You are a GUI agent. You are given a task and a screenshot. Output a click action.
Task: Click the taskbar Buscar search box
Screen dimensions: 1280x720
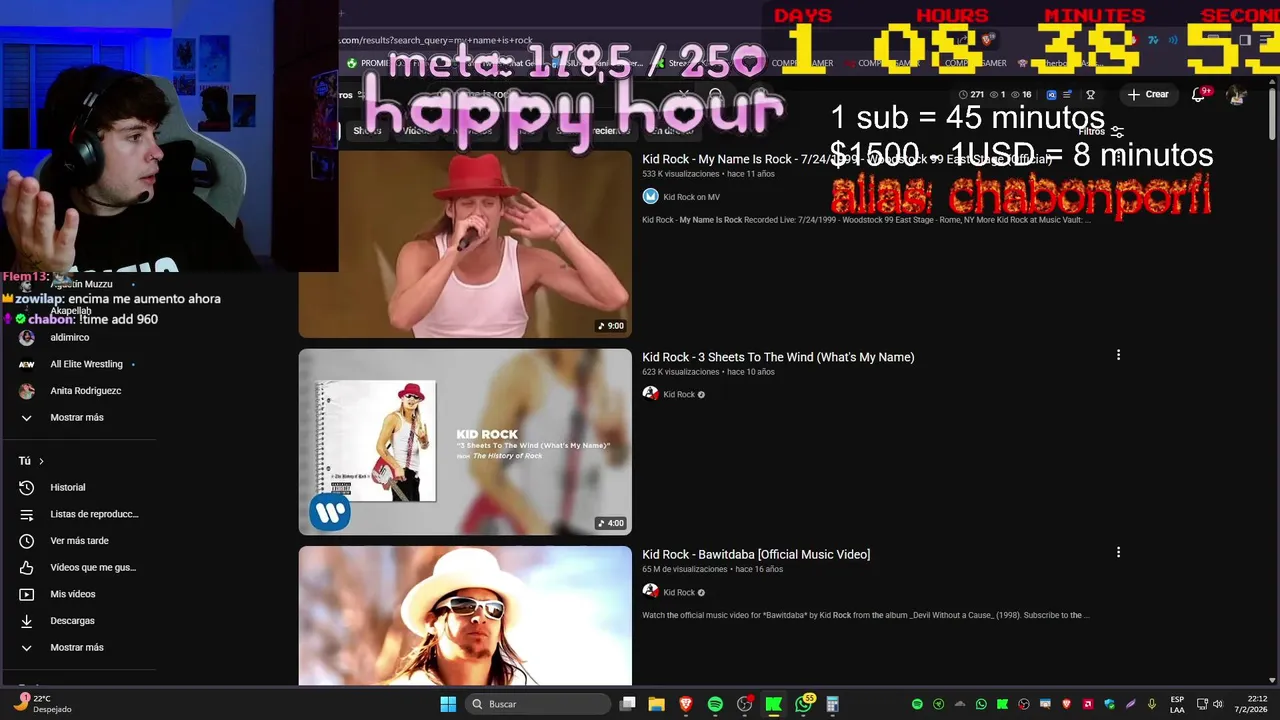(539, 704)
